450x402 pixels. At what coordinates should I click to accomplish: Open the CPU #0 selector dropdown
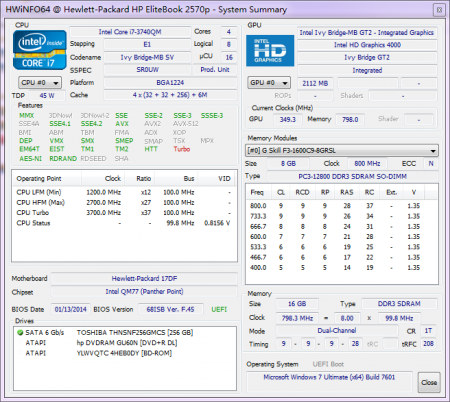click(x=40, y=82)
